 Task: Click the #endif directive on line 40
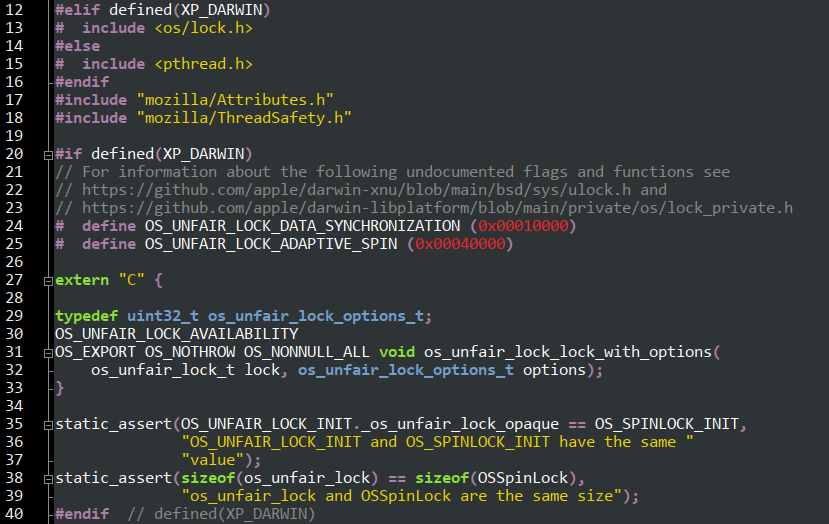point(82,513)
